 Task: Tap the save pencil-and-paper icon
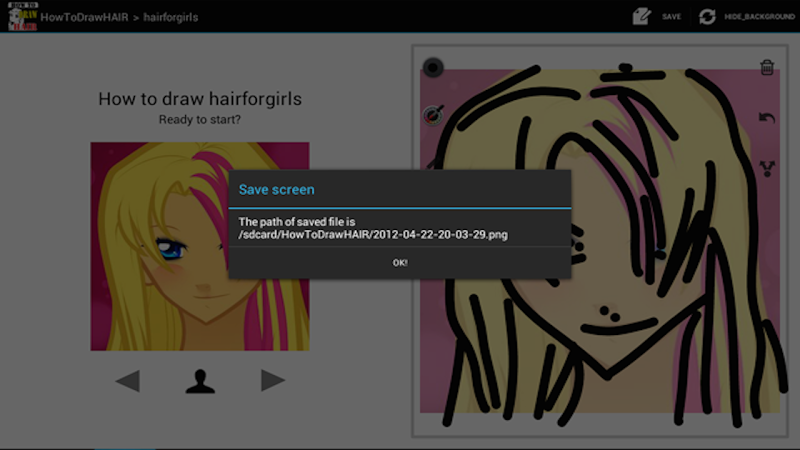pyautogui.click(x=642, y=16)
